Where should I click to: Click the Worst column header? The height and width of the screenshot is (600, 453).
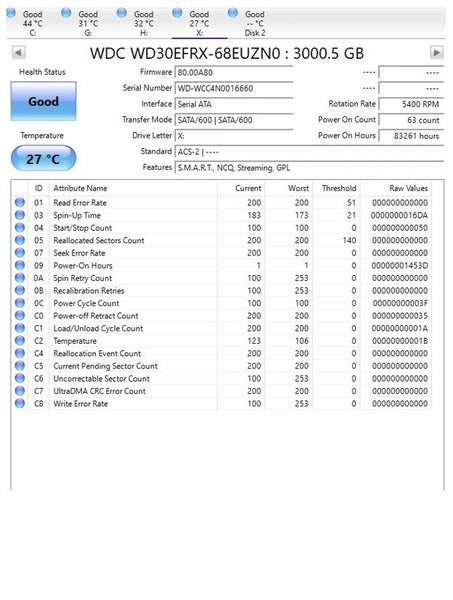coord(289,188)
